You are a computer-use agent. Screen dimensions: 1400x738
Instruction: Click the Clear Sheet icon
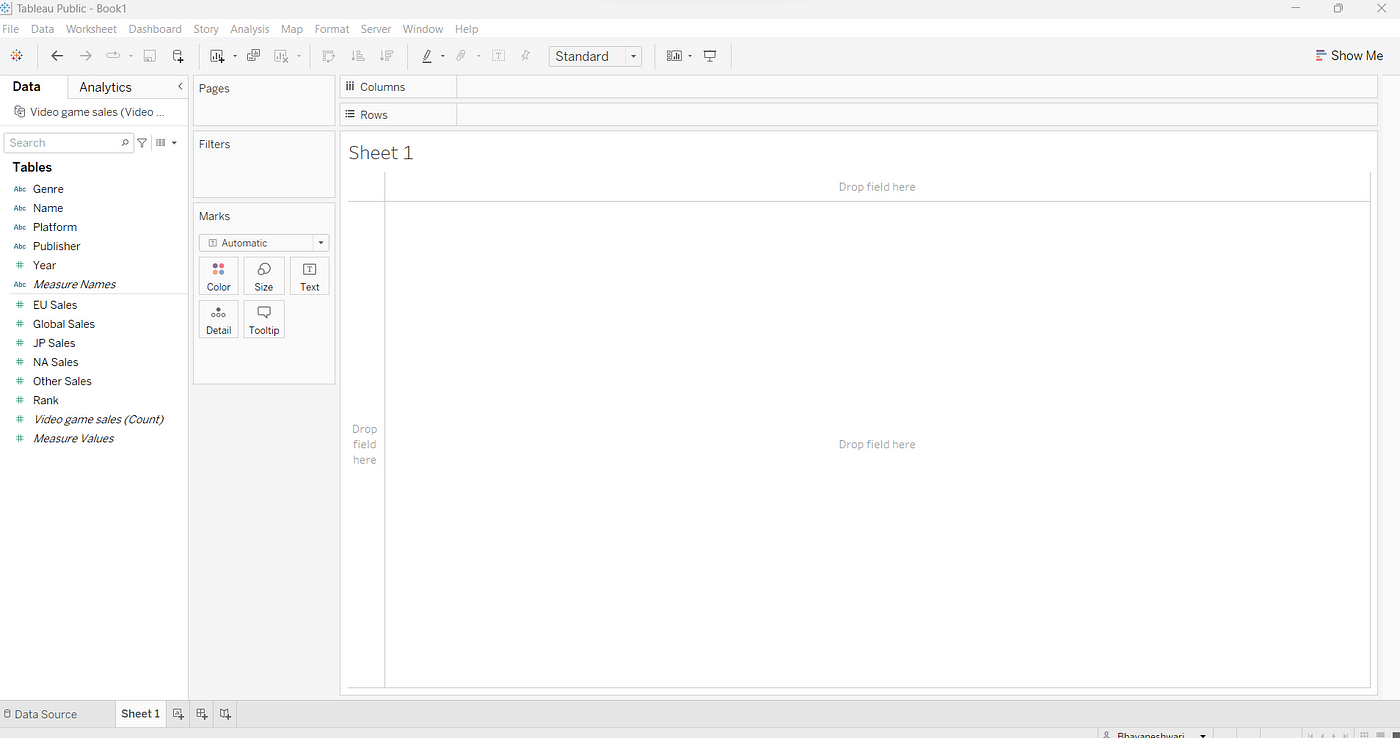click(281, 56)
